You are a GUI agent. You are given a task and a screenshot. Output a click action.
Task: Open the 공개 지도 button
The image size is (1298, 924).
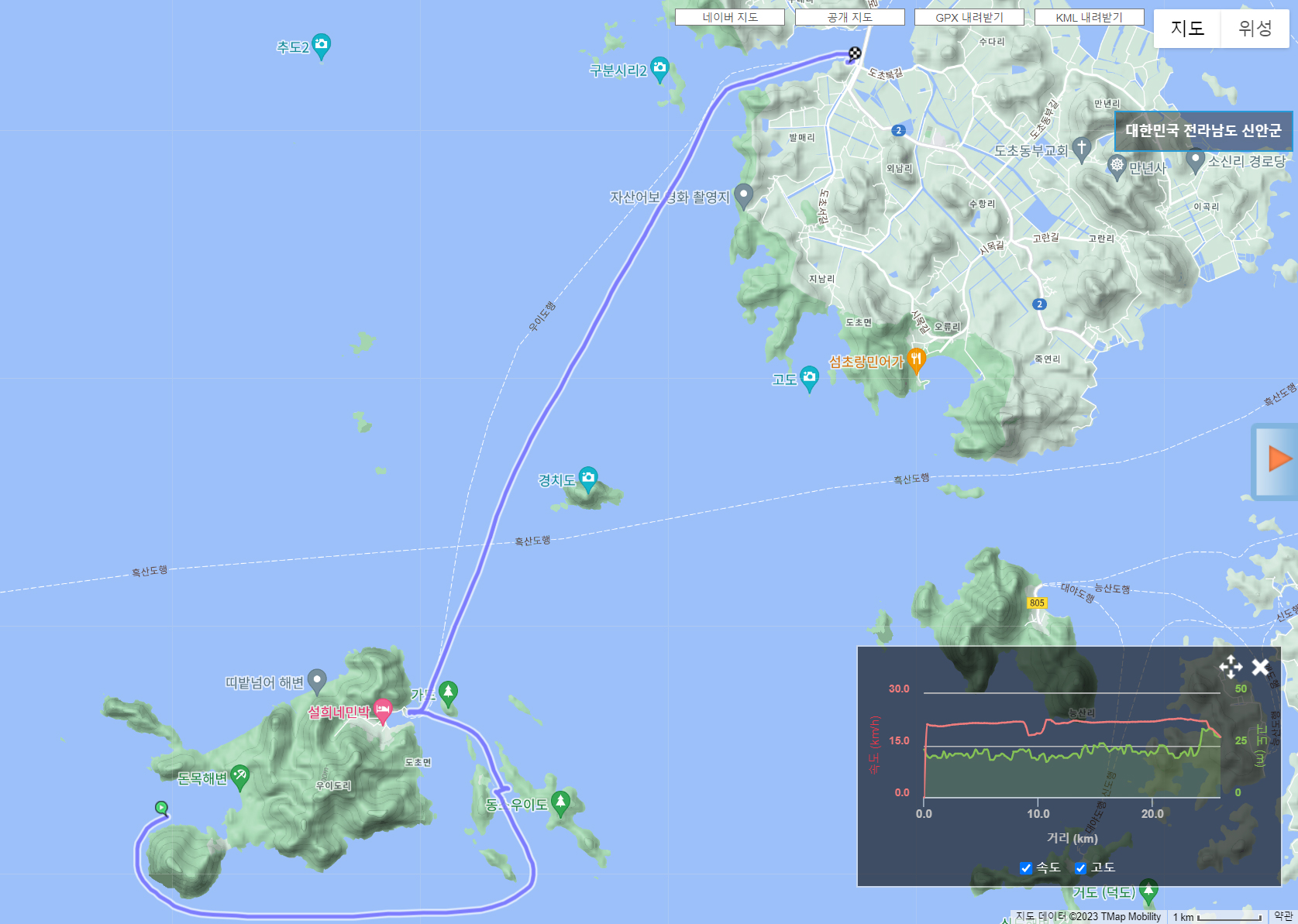point(849,17)
